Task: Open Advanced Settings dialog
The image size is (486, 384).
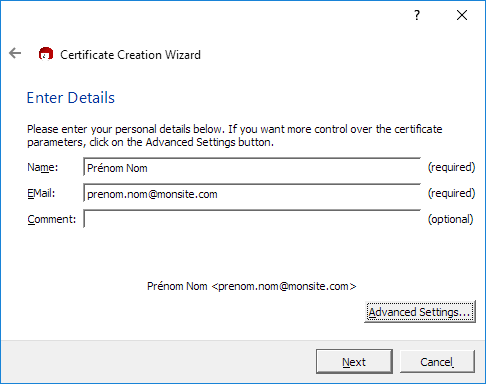Action: [x=420, y=312]
